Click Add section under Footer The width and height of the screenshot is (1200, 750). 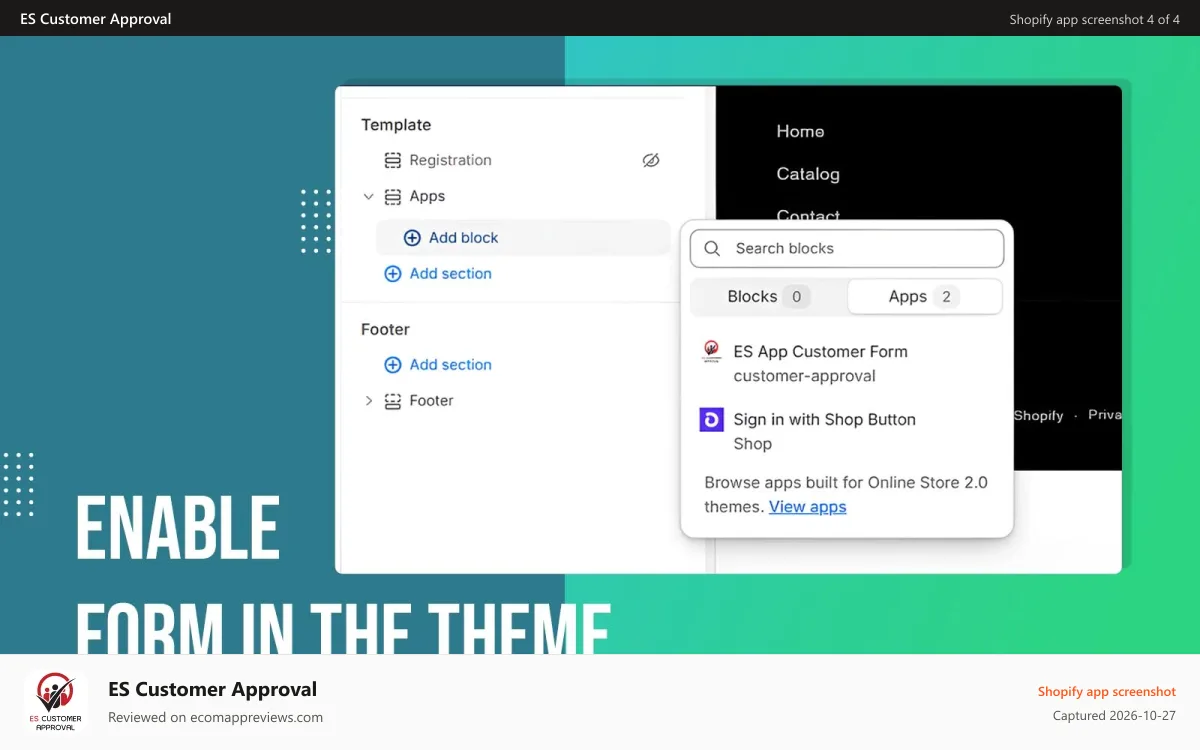click(x=438, y=365)
